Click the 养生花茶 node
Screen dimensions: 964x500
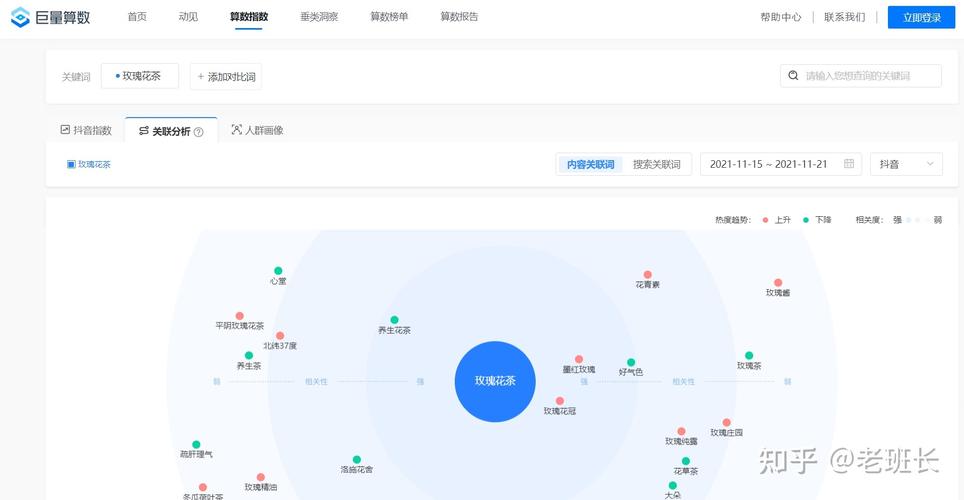(394, 320)
